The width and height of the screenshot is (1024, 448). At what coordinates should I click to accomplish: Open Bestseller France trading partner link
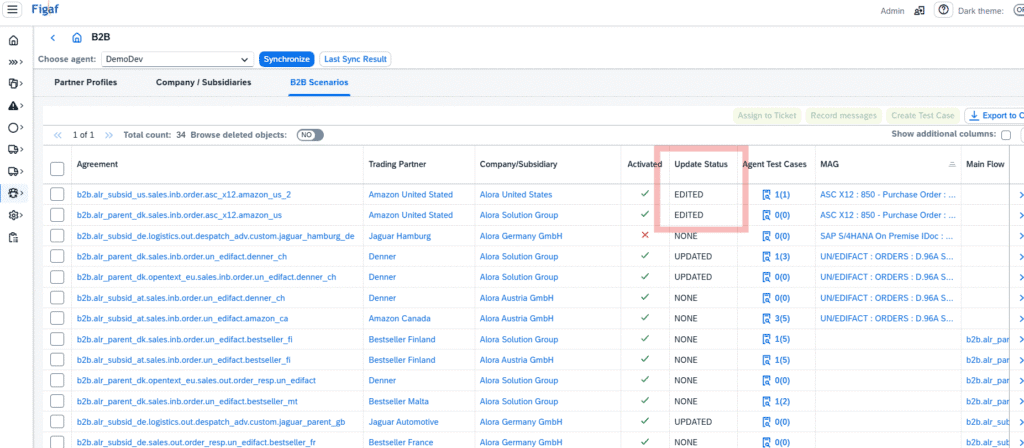(401, 443)
